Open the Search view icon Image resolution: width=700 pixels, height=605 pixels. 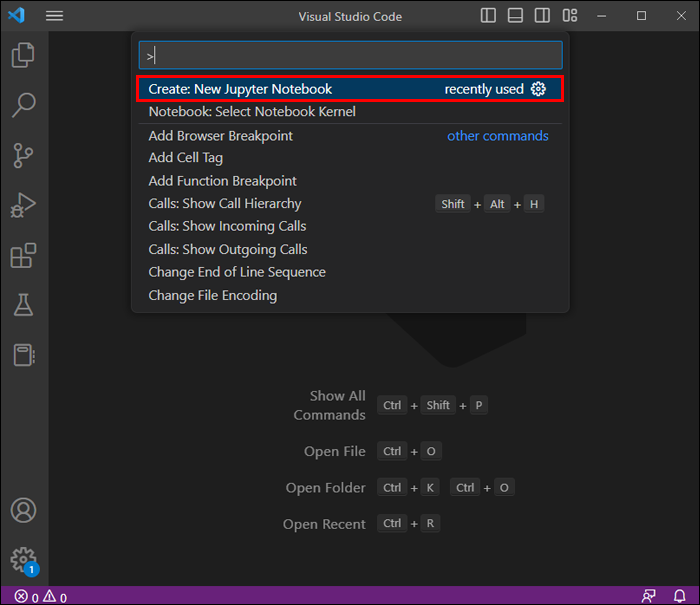tap(23, 105)
